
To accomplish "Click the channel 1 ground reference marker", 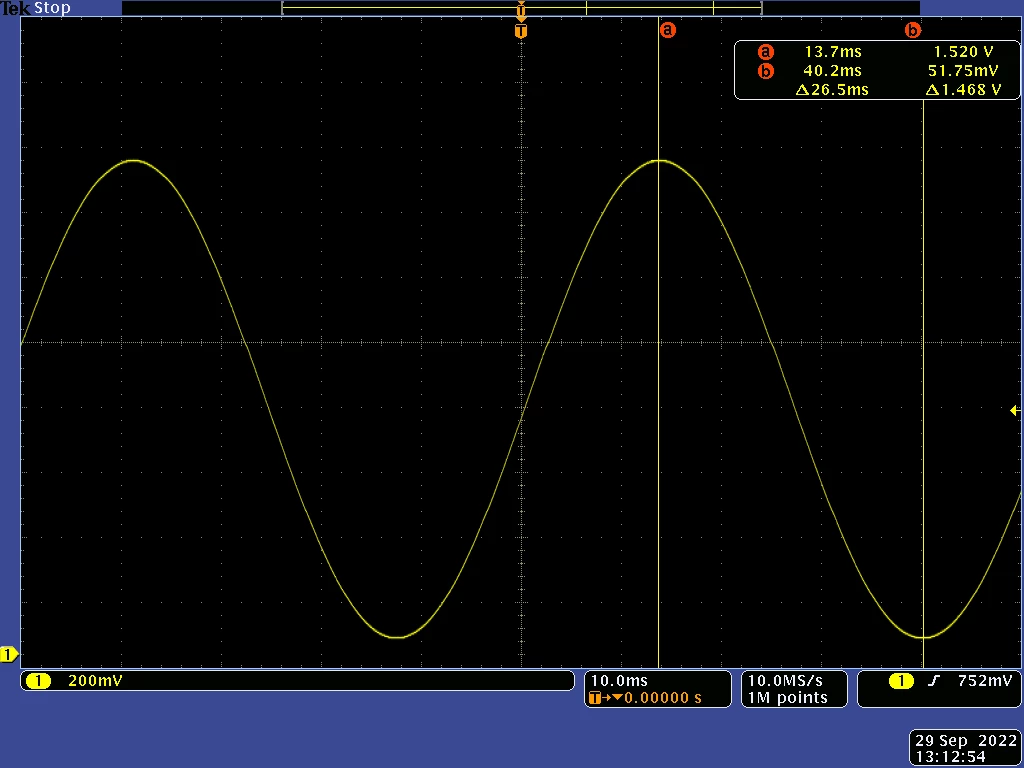I will 8,654.
